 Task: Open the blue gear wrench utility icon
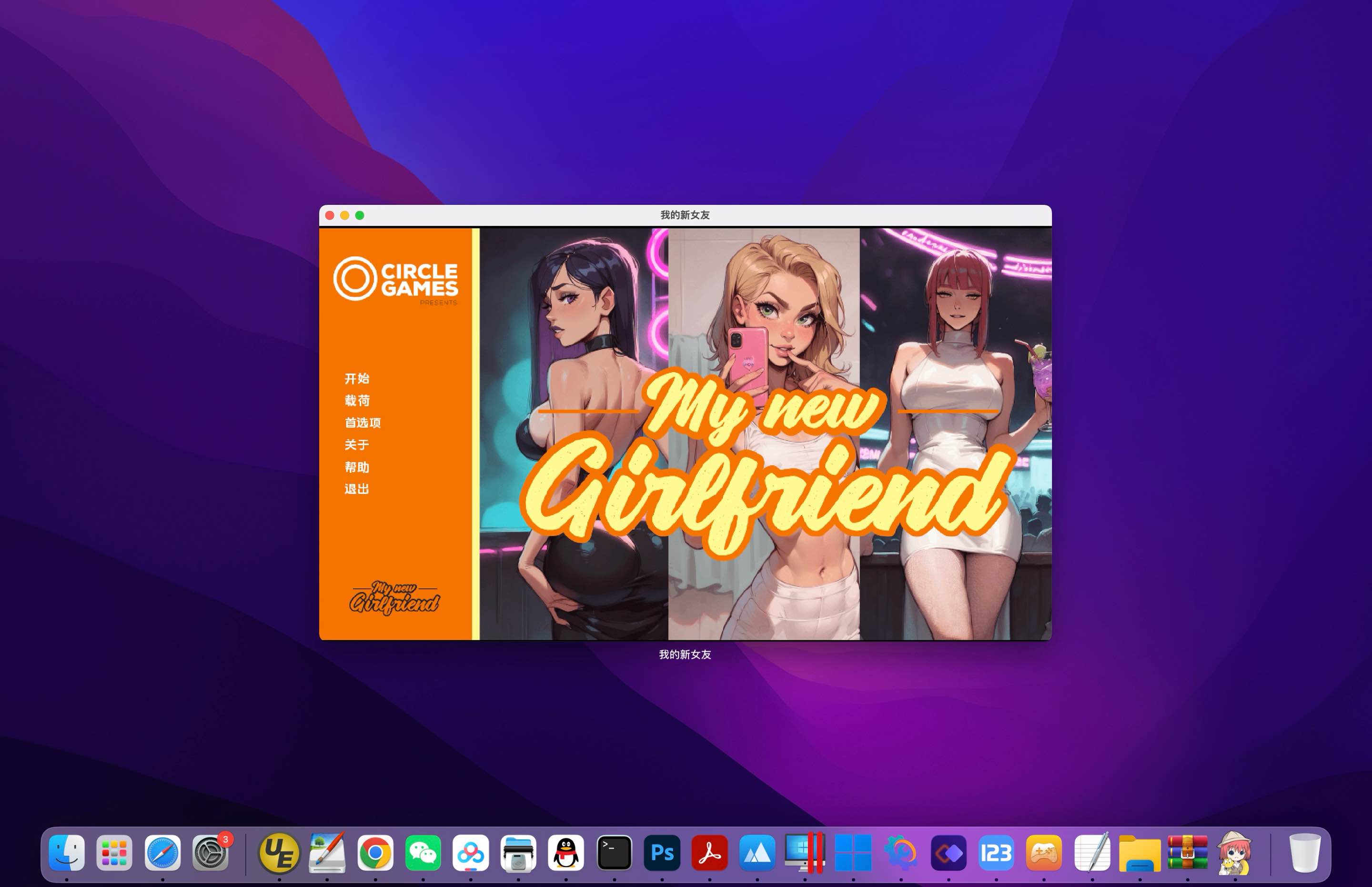click(901, 852)
